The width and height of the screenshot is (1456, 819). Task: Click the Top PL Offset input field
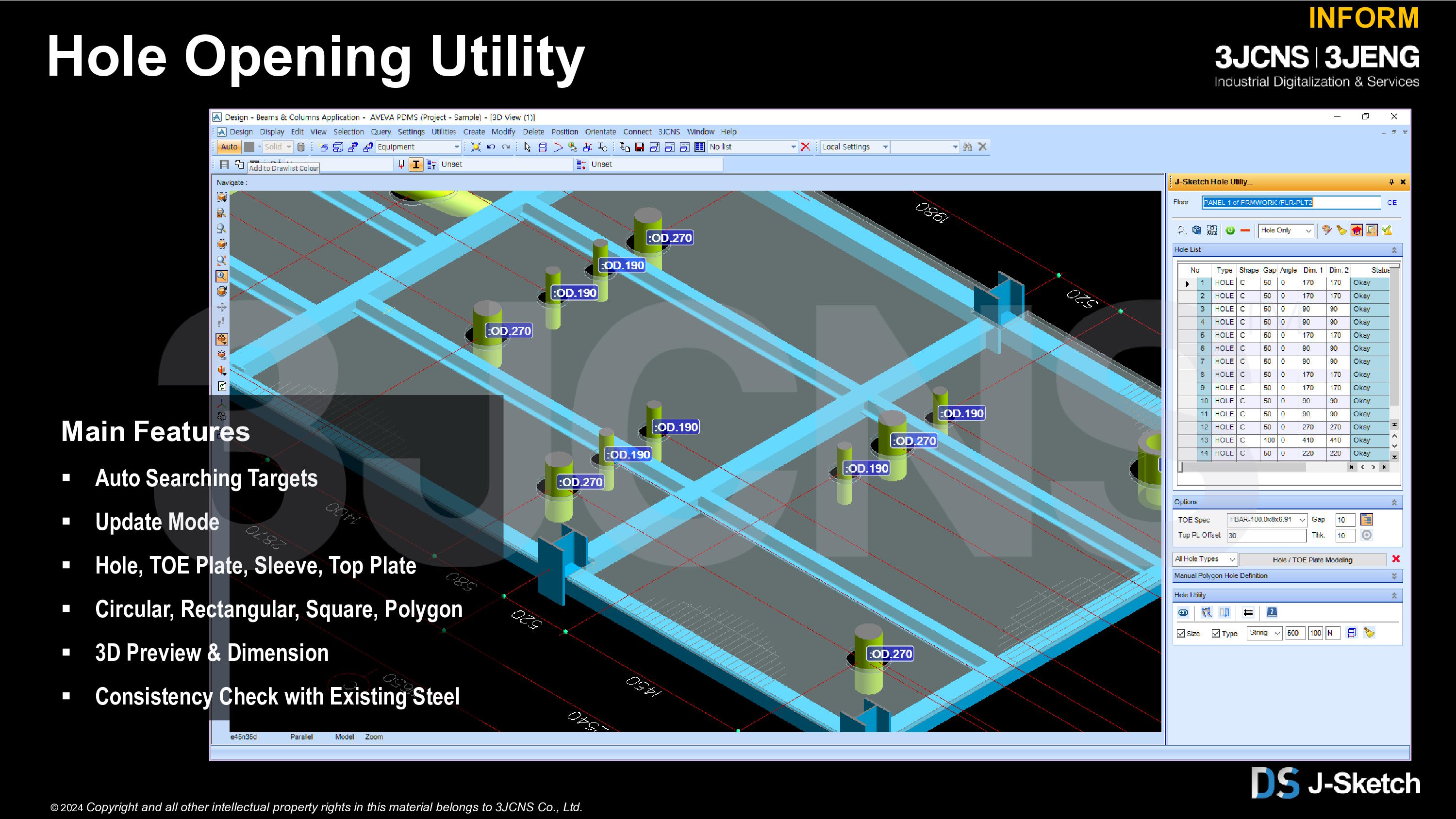pos(1266,535)
